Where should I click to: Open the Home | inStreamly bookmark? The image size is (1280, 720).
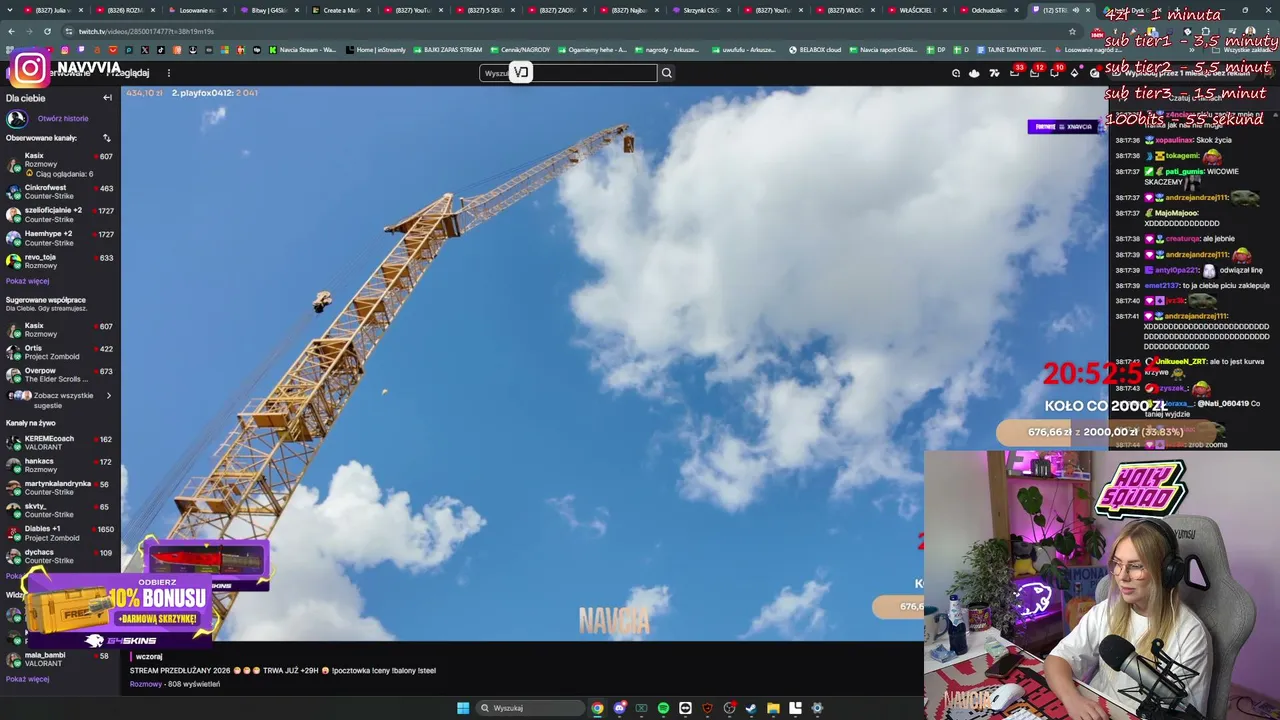point(375,50)
